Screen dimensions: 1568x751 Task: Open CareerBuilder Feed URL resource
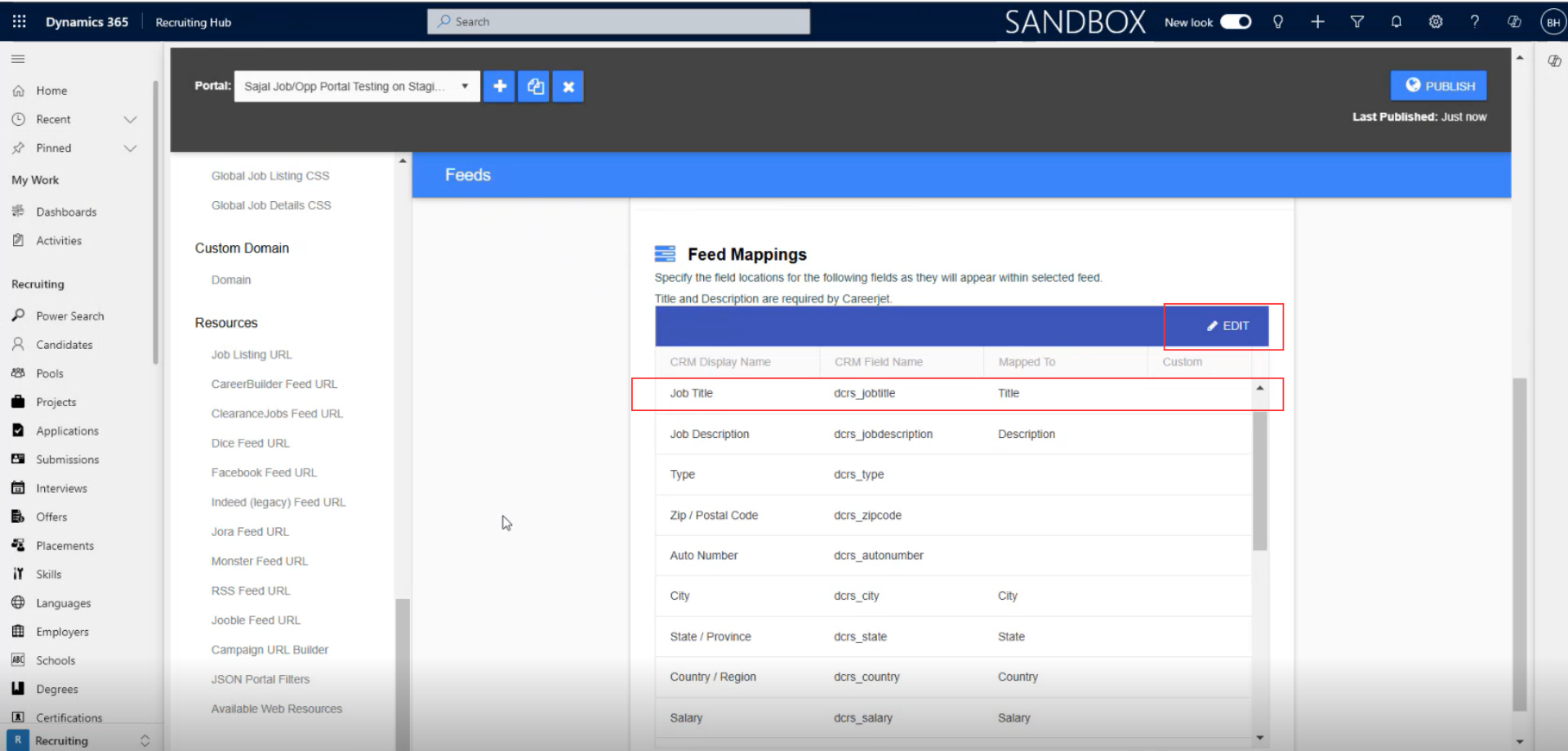pos(274,384)
